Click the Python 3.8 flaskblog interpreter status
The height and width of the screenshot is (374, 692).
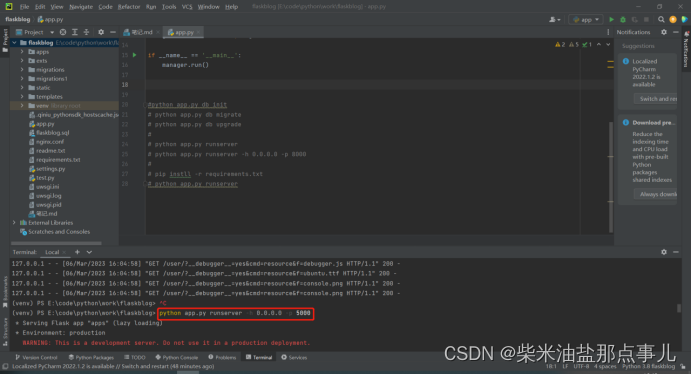click(x=648, y=366)
